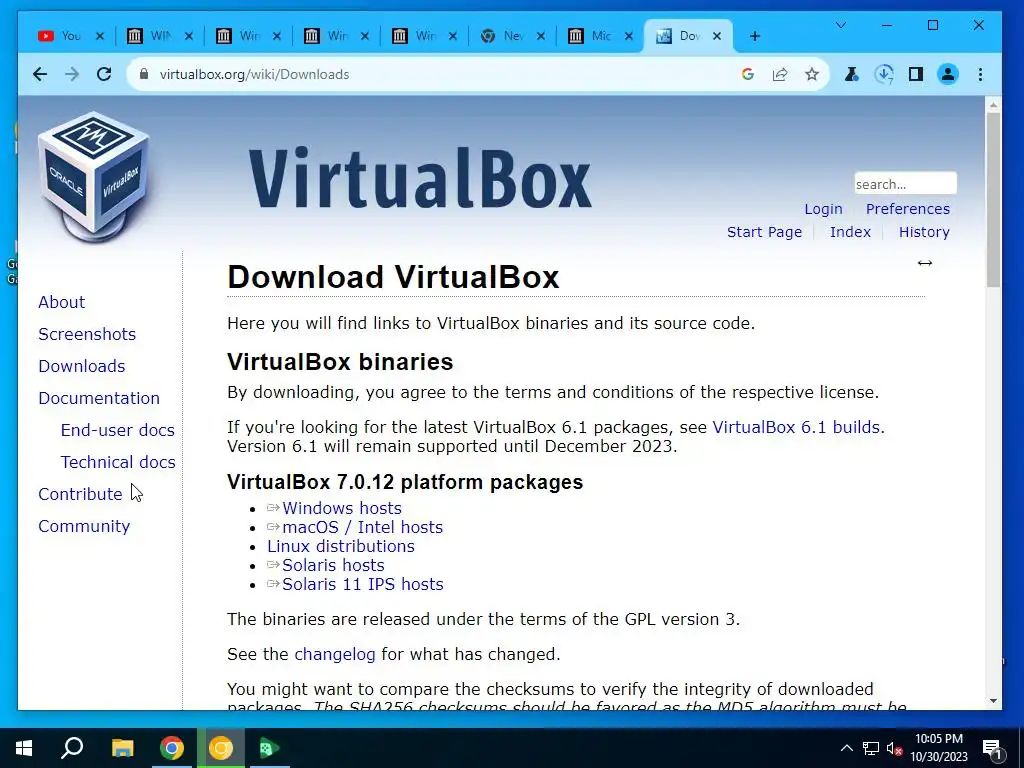Expand the tab search chevron
The image size is (1024, 768).
[x=841, y=25]
